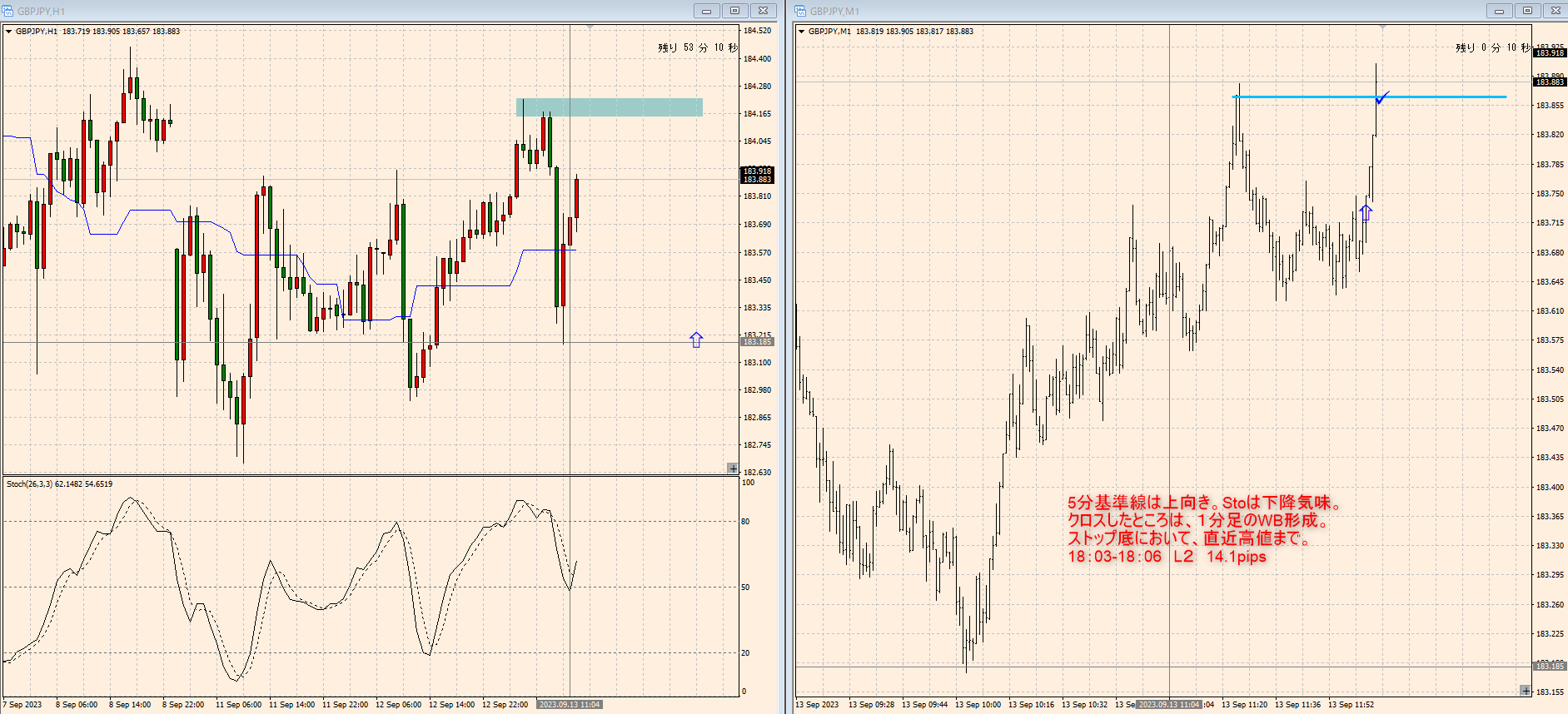
Task: Click the '12 Sep 06:00' label on H1 time axis
Action: pyautogui.click(x=398, y=705)
